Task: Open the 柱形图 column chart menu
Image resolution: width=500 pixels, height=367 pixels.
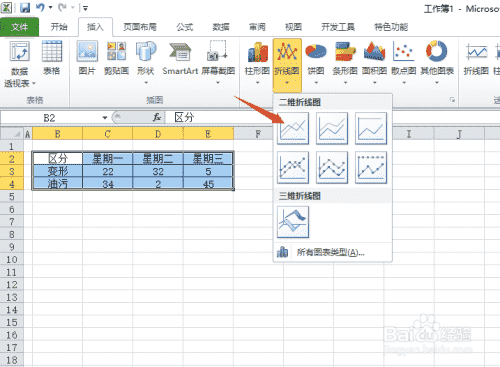Action: pos(257,63)
